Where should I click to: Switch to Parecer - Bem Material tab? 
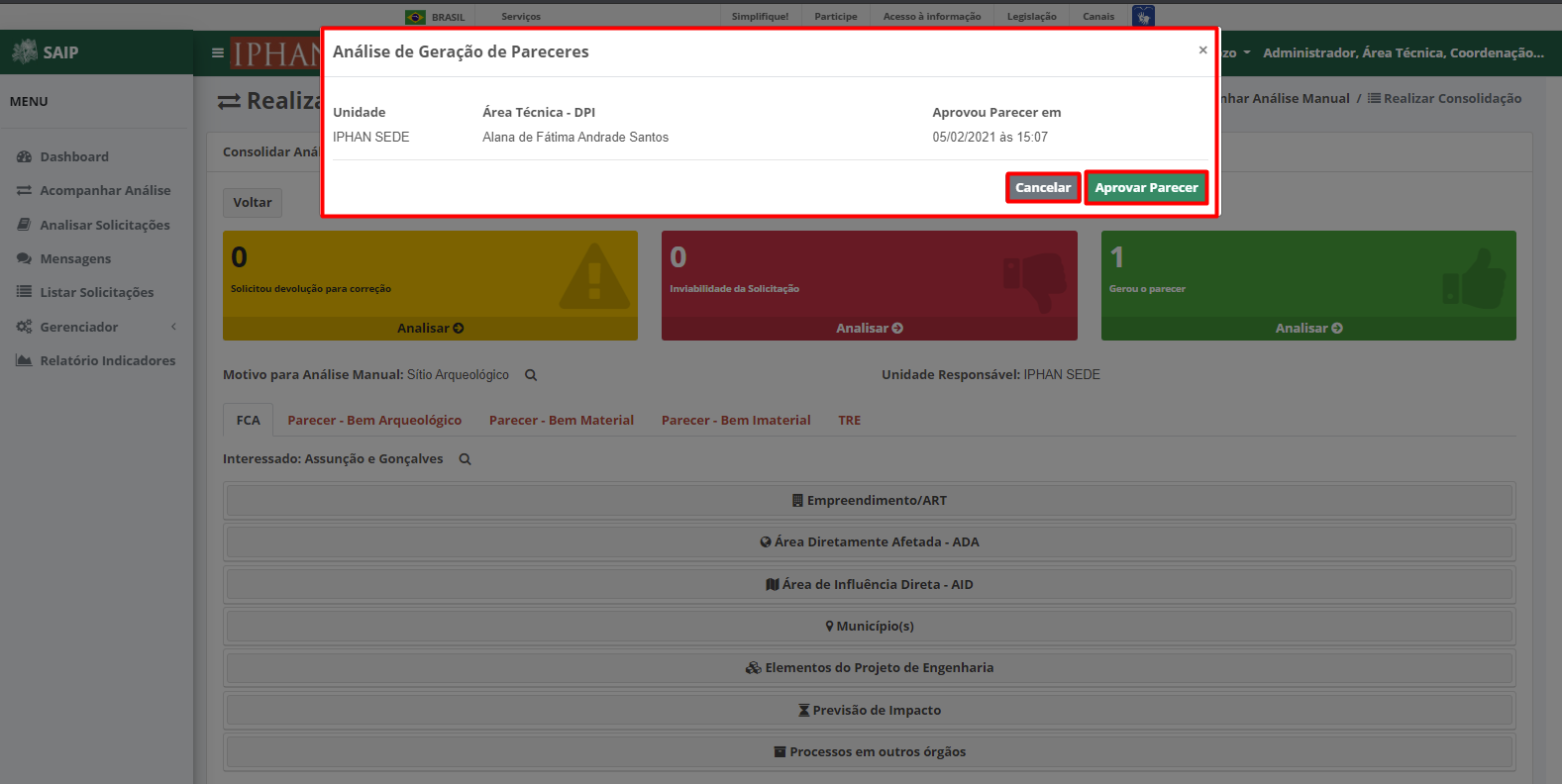coord(562,420)
